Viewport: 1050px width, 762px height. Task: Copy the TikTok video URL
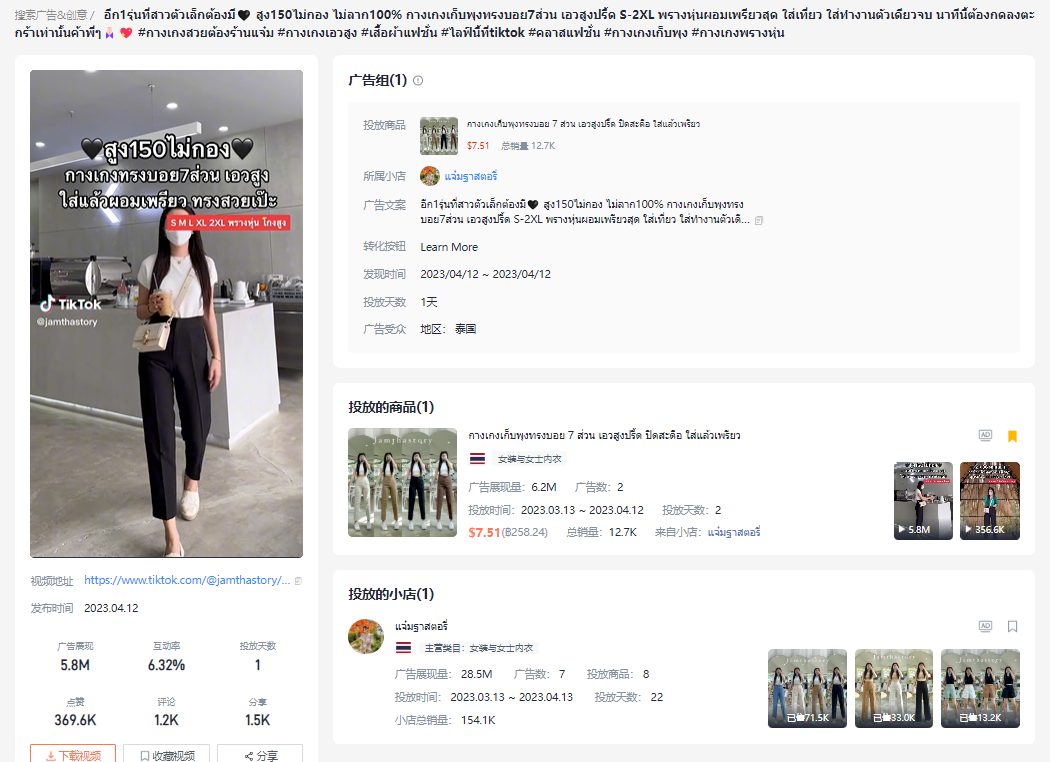298,580
